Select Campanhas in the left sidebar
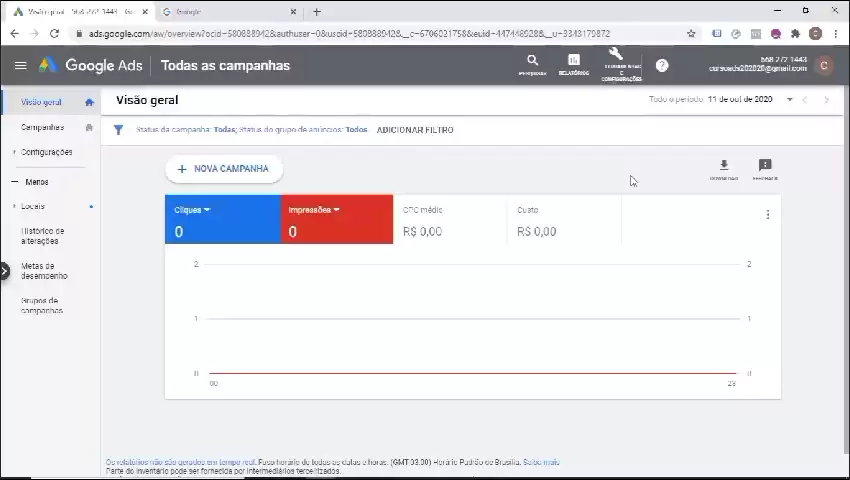The image size is (850, 480). click(42, 128)
